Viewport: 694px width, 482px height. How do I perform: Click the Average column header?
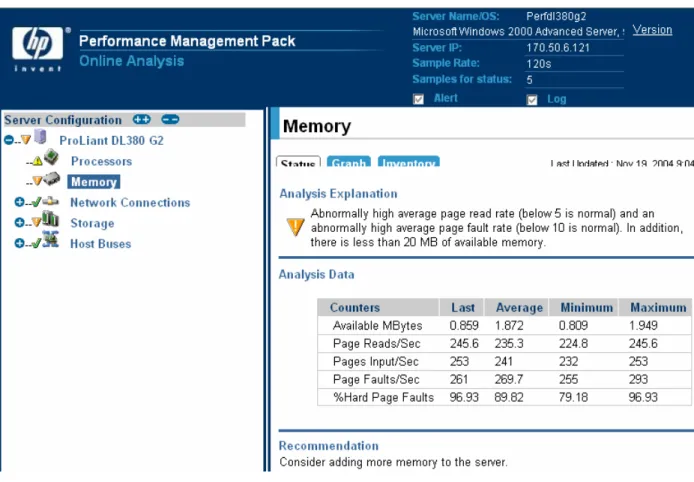[519, 308]
